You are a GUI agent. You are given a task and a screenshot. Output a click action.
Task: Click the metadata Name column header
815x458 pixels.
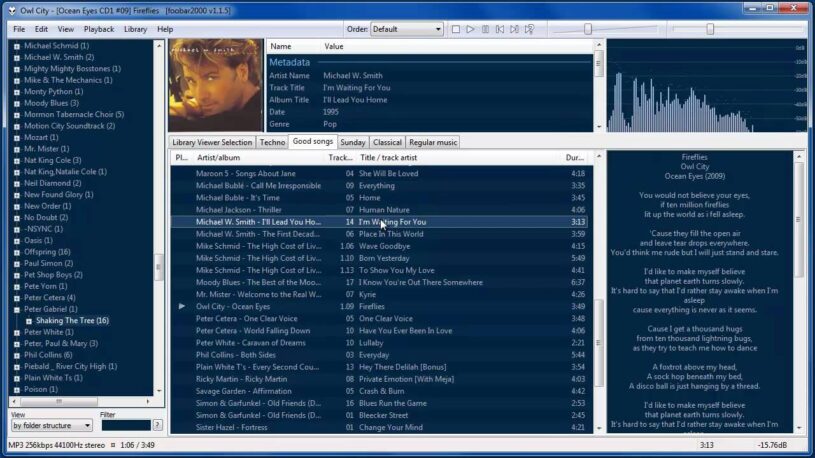click(294, 46)
